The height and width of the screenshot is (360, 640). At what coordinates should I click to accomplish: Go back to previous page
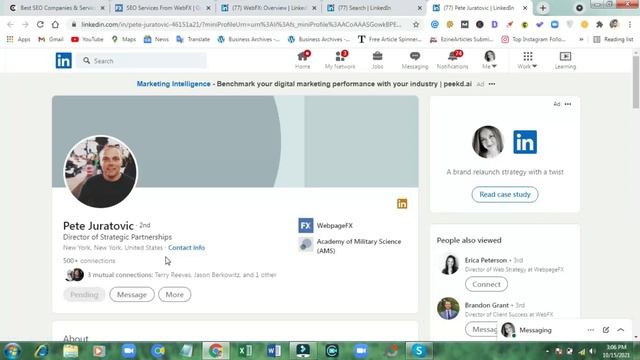(10, 24)
